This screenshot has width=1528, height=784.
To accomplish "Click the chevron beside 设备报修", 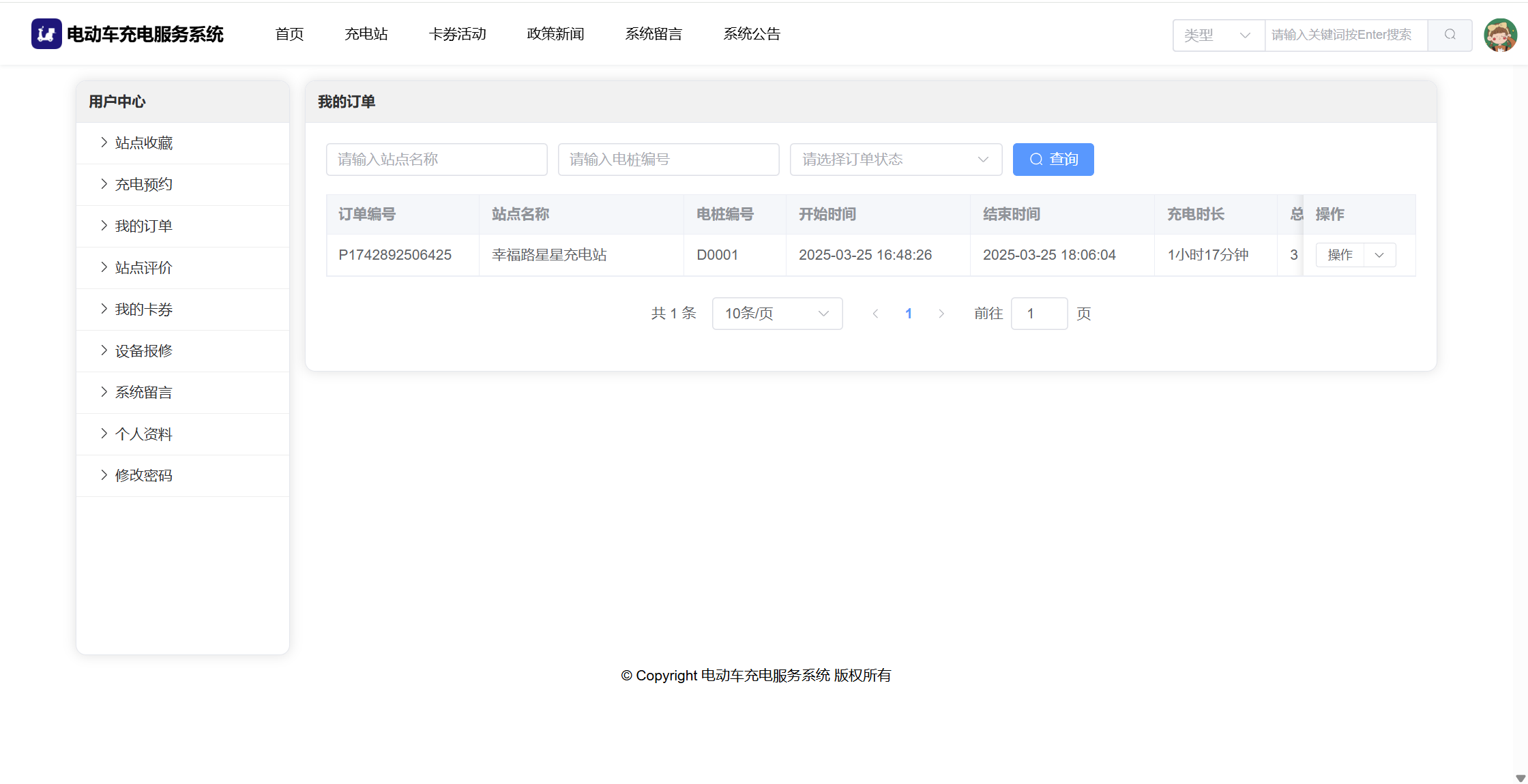I will (104, 350).
